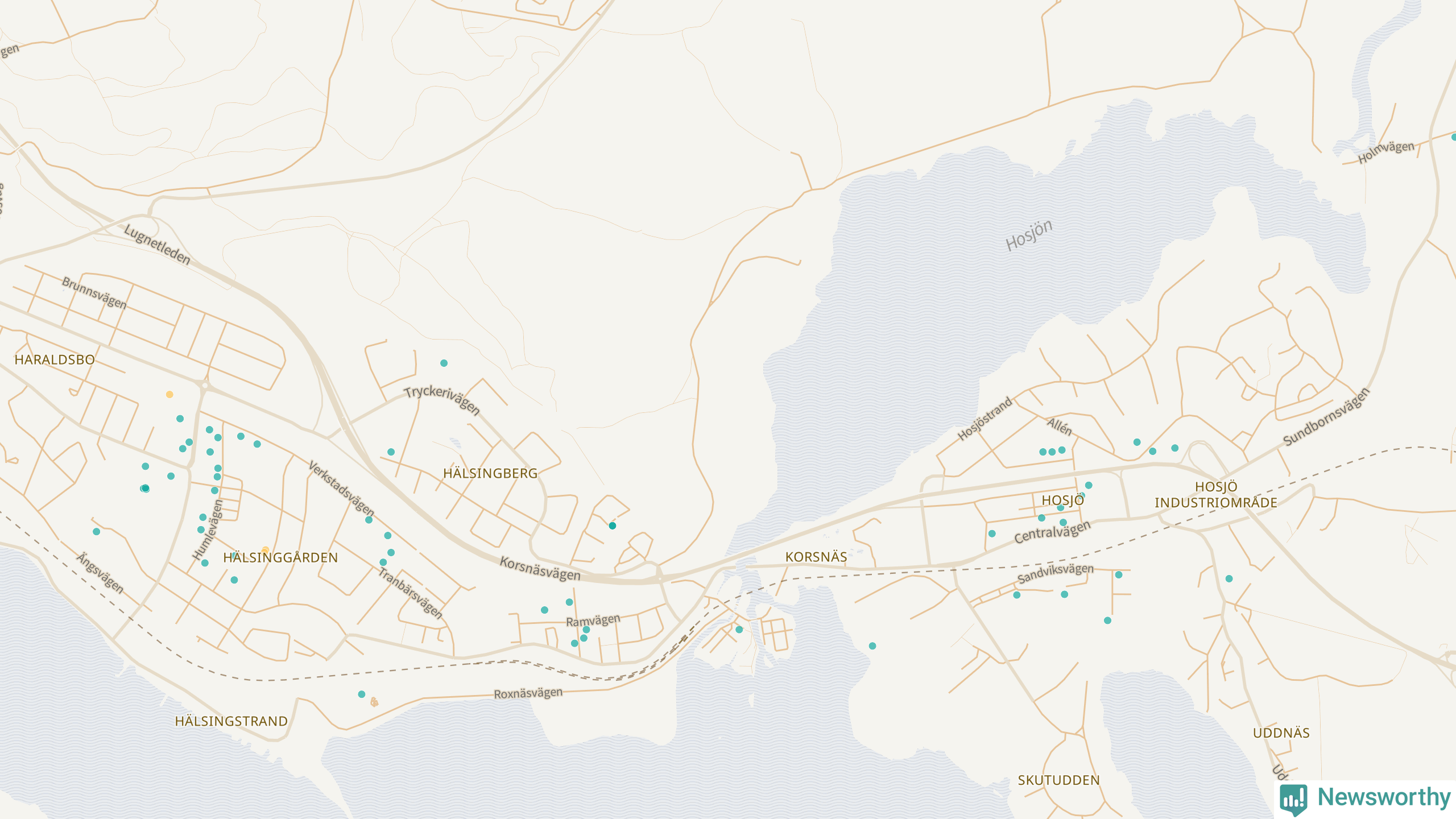Viewport: 1456px width, 819px height.
Task: Select teal marker beside orange Roxnäsvägen marker
Action: point(362,694)
